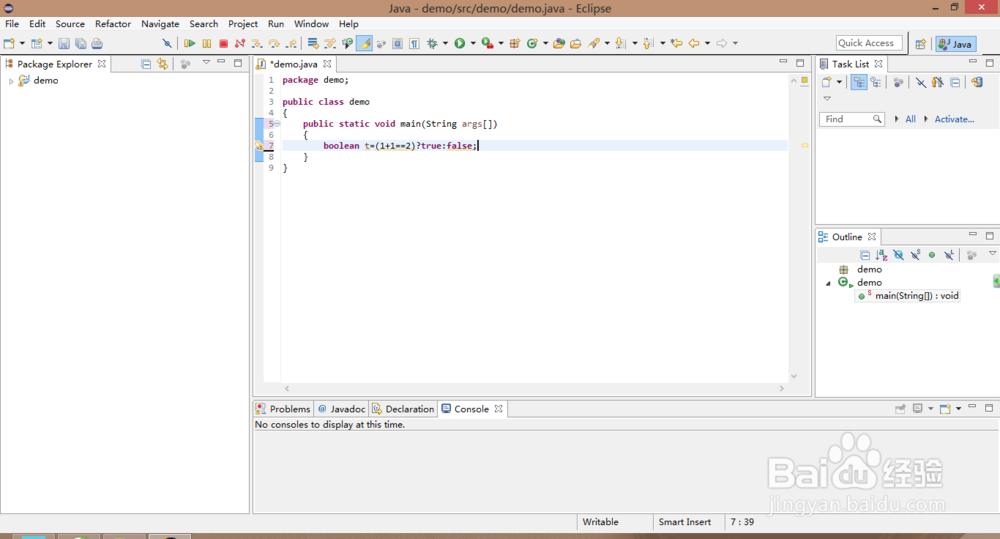Click the Save All toolbar icon
1000x539 pixels.
(x=80, y=43)
